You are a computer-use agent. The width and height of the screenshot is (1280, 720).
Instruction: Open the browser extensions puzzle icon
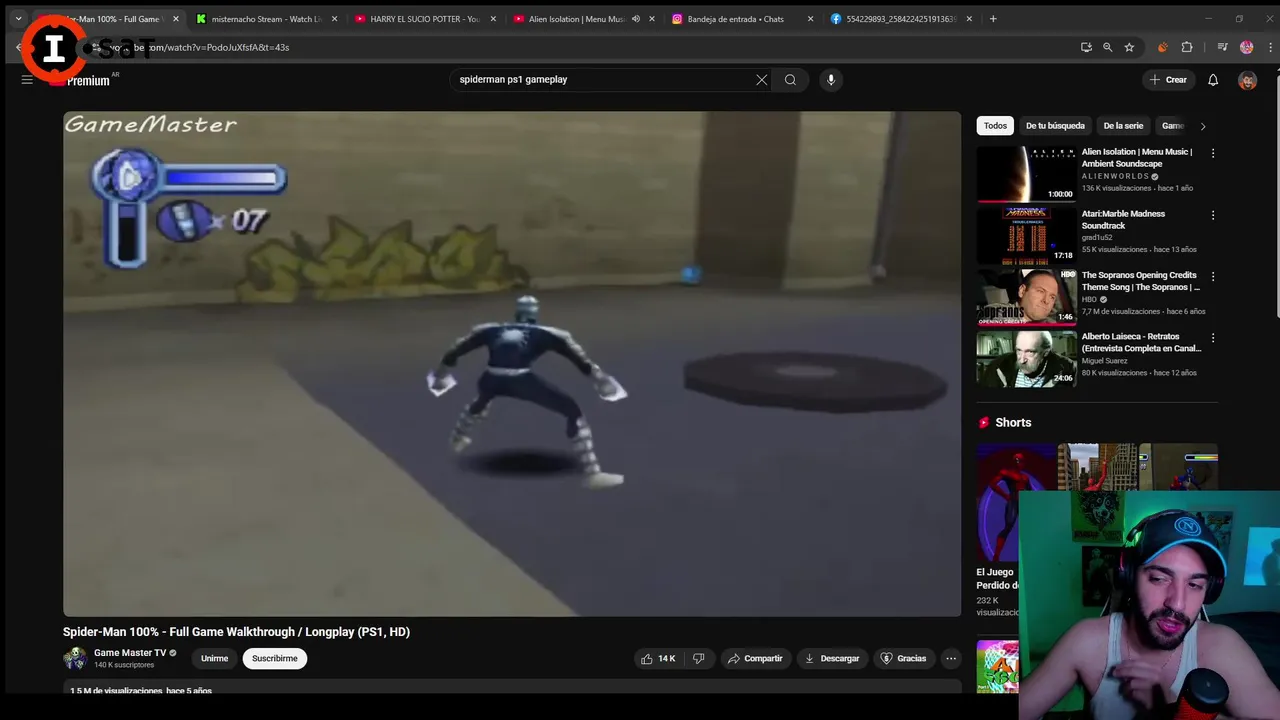(x=1187, y=47)
